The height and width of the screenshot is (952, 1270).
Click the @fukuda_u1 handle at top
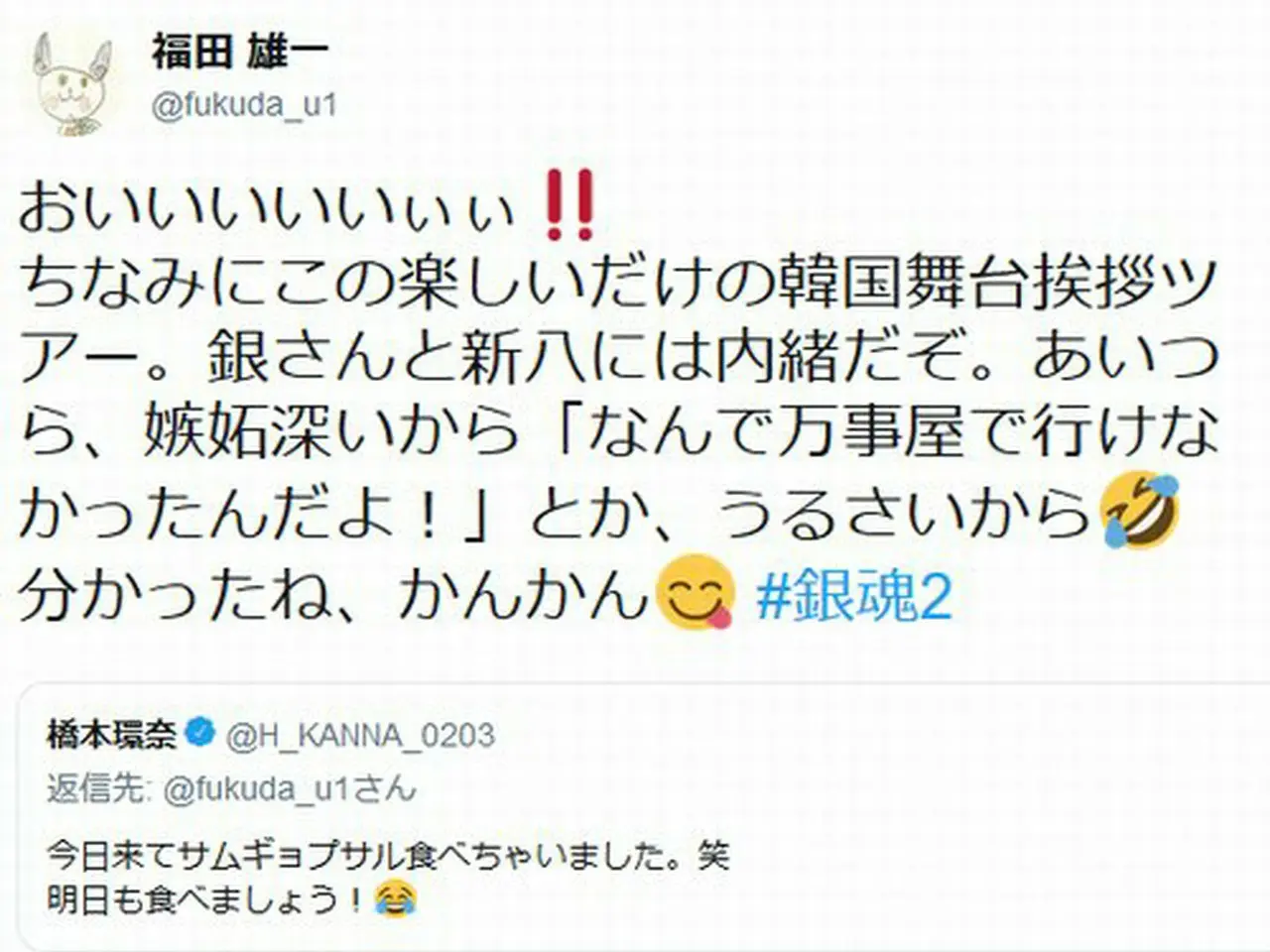[244, 104]
